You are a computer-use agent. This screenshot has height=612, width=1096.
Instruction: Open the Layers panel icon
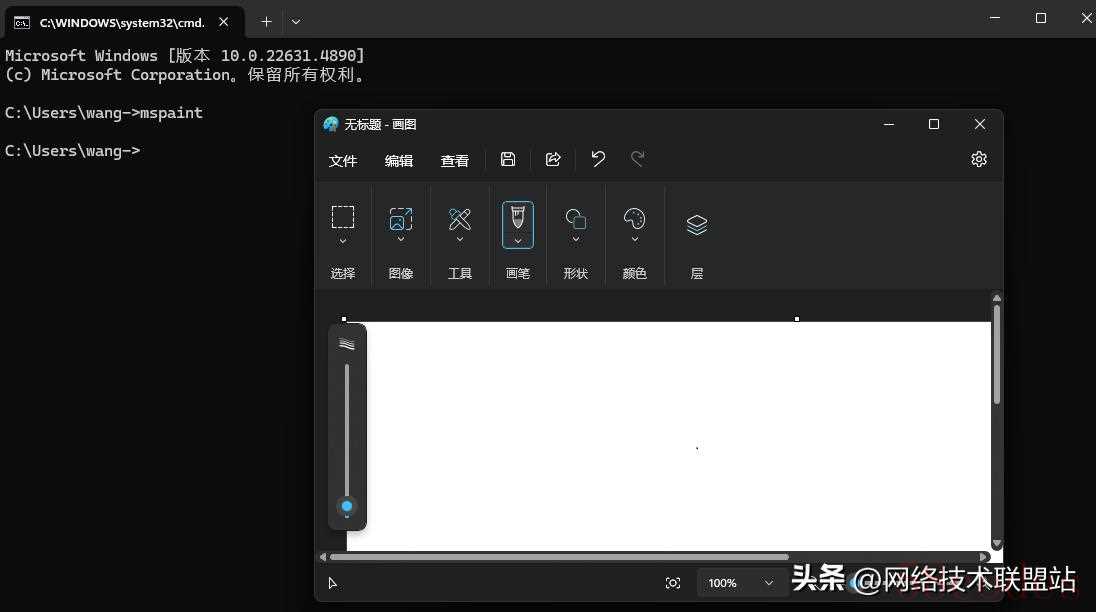pyautogui.click(x=697, y=225)
